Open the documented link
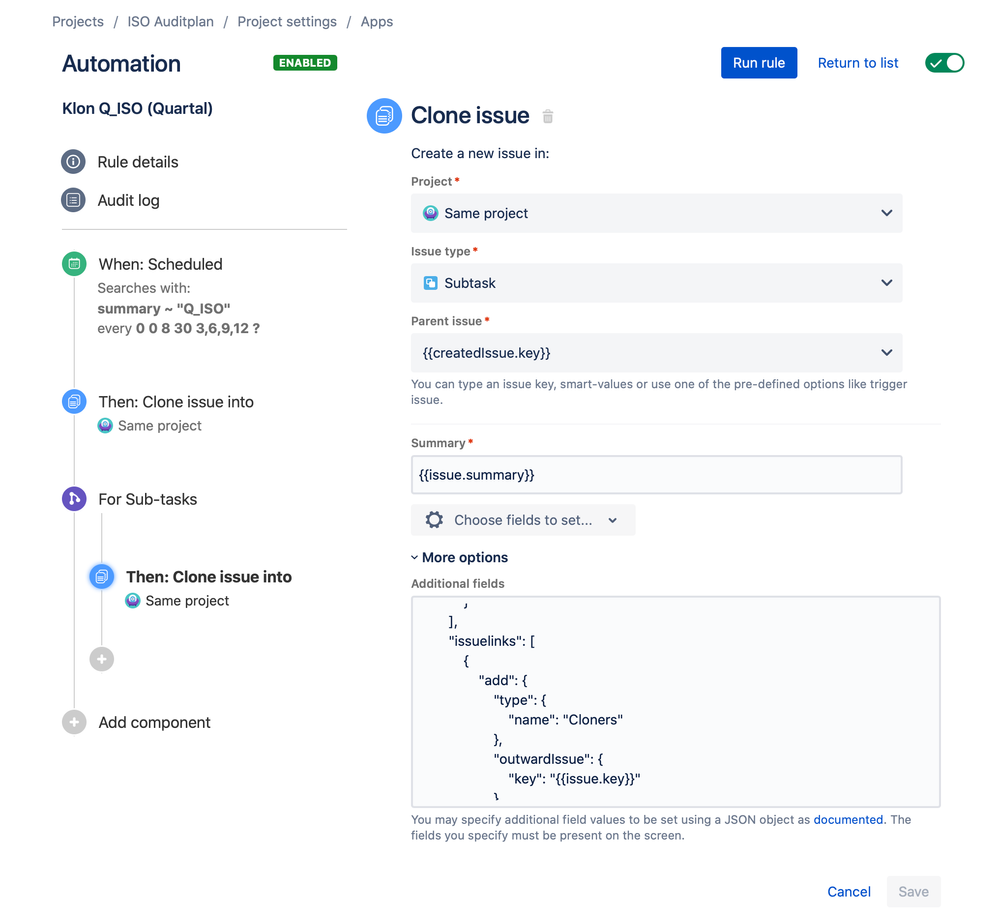The height and width of the screenshot is (917, 999). coord(848,820)
